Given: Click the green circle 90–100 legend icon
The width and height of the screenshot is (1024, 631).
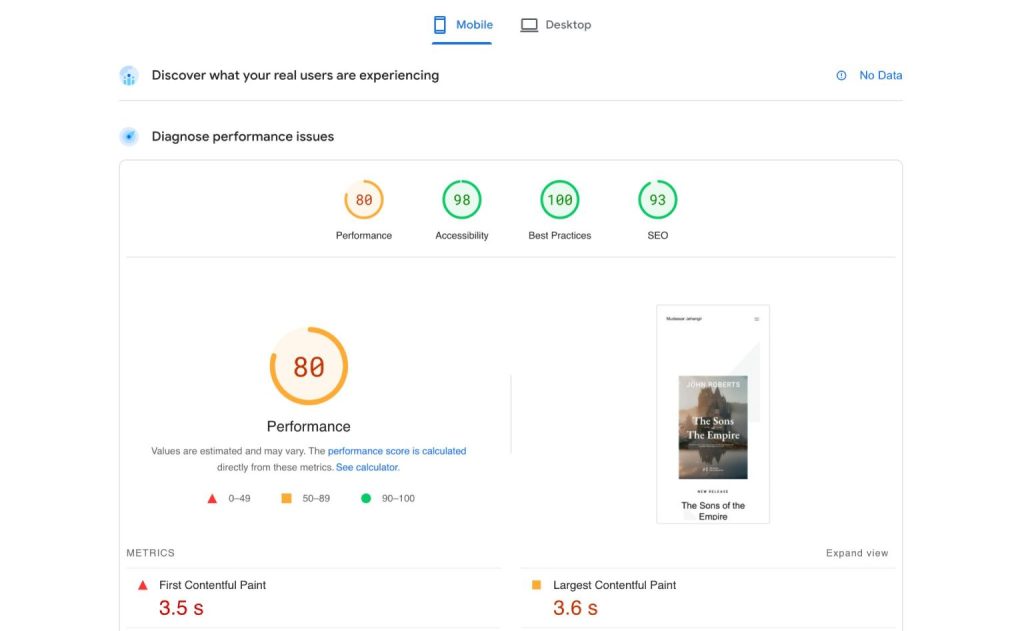Looking at the screenshot, I should (366, 498).
